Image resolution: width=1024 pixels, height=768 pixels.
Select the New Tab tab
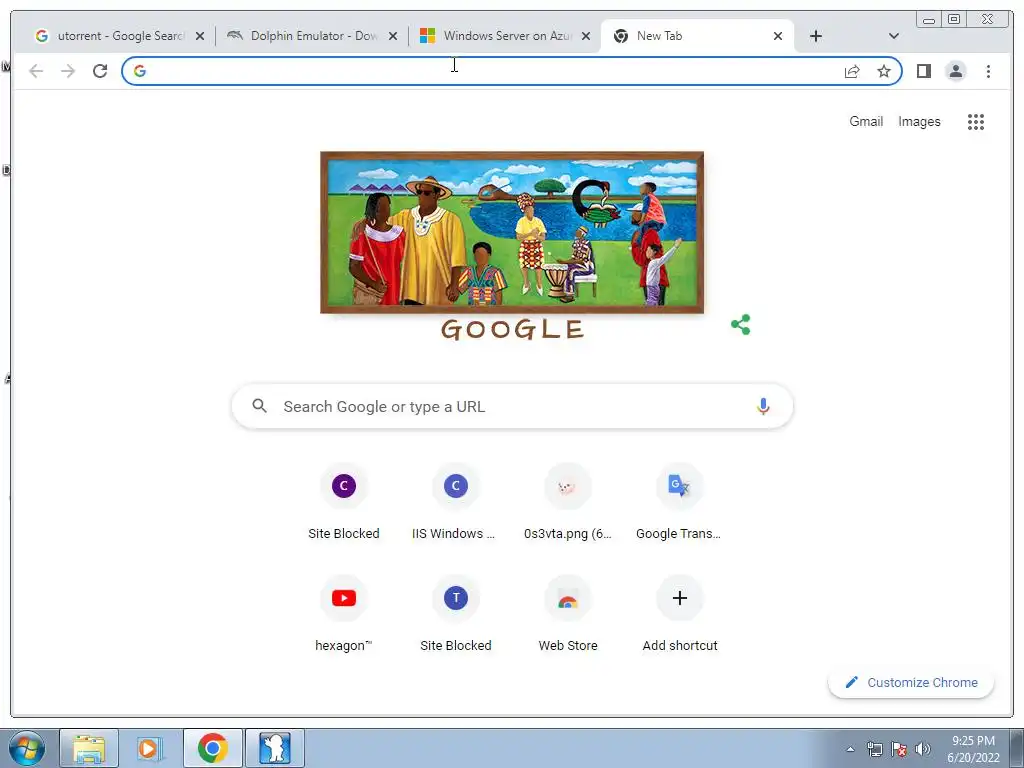click(x=696, y=36)
